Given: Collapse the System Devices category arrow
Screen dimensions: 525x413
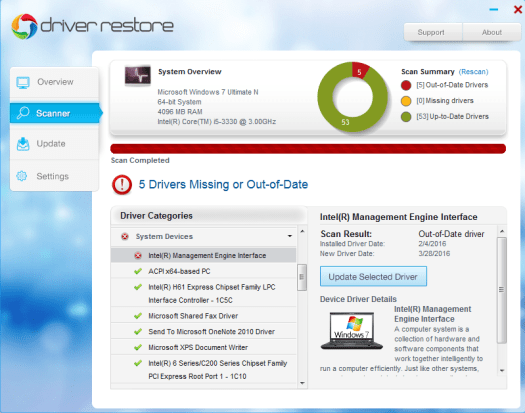Looking at the screenshot, I should [x=290, y=236].
